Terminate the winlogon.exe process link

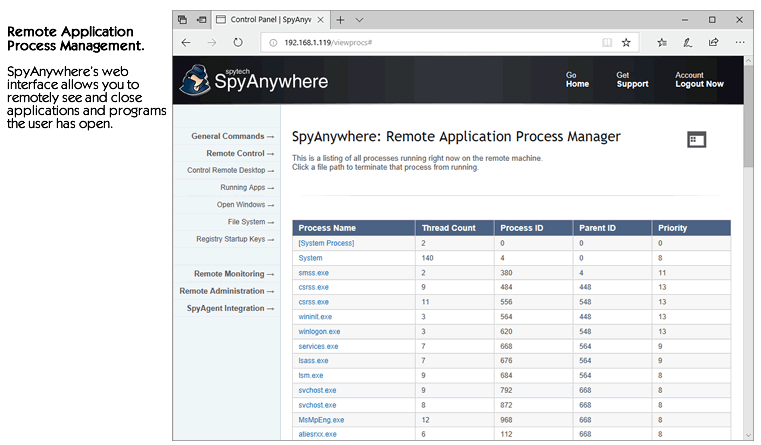pyautogui.click(x=319, y=331)
